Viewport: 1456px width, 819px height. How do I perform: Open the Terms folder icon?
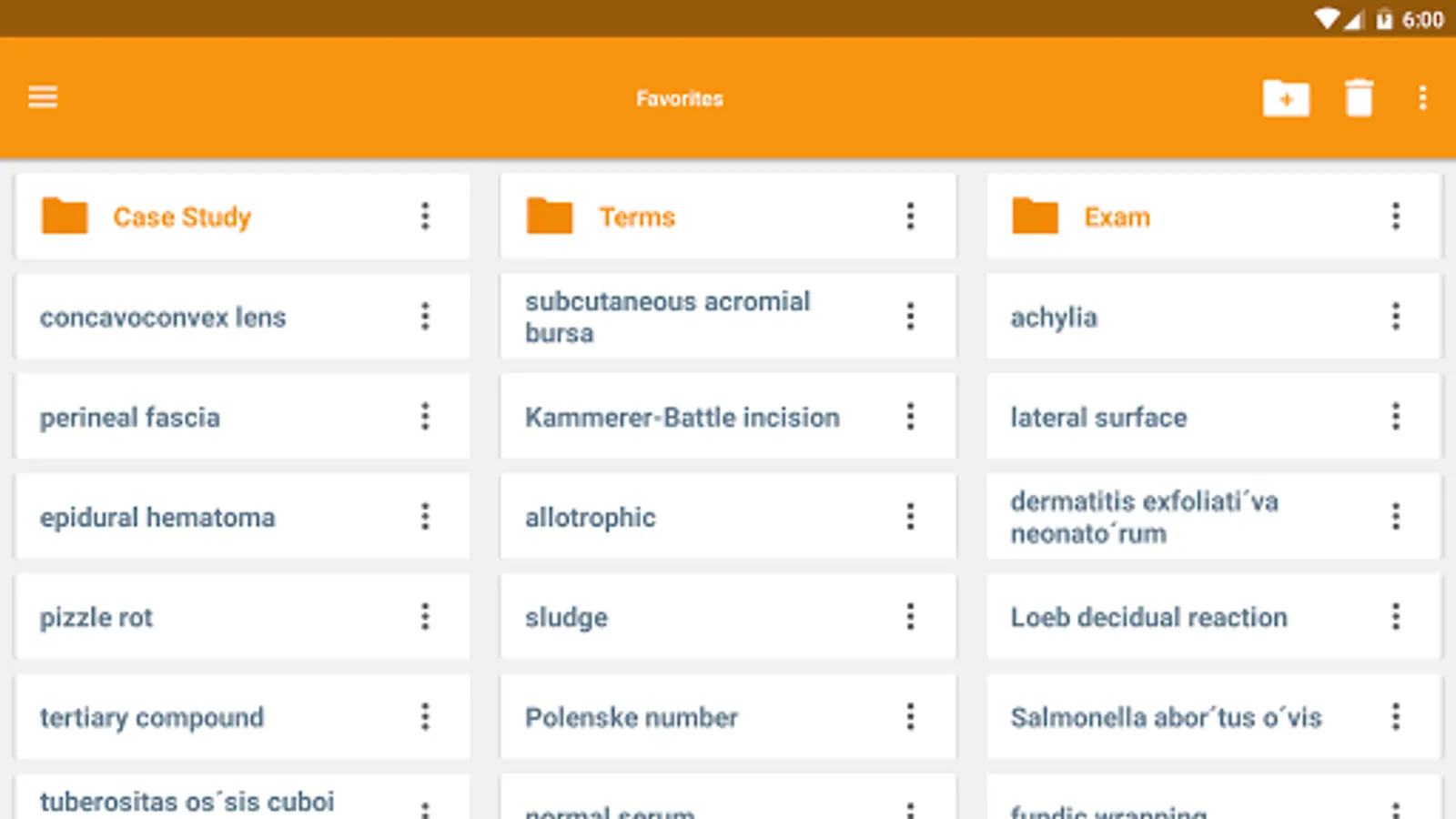click(550, 217)
